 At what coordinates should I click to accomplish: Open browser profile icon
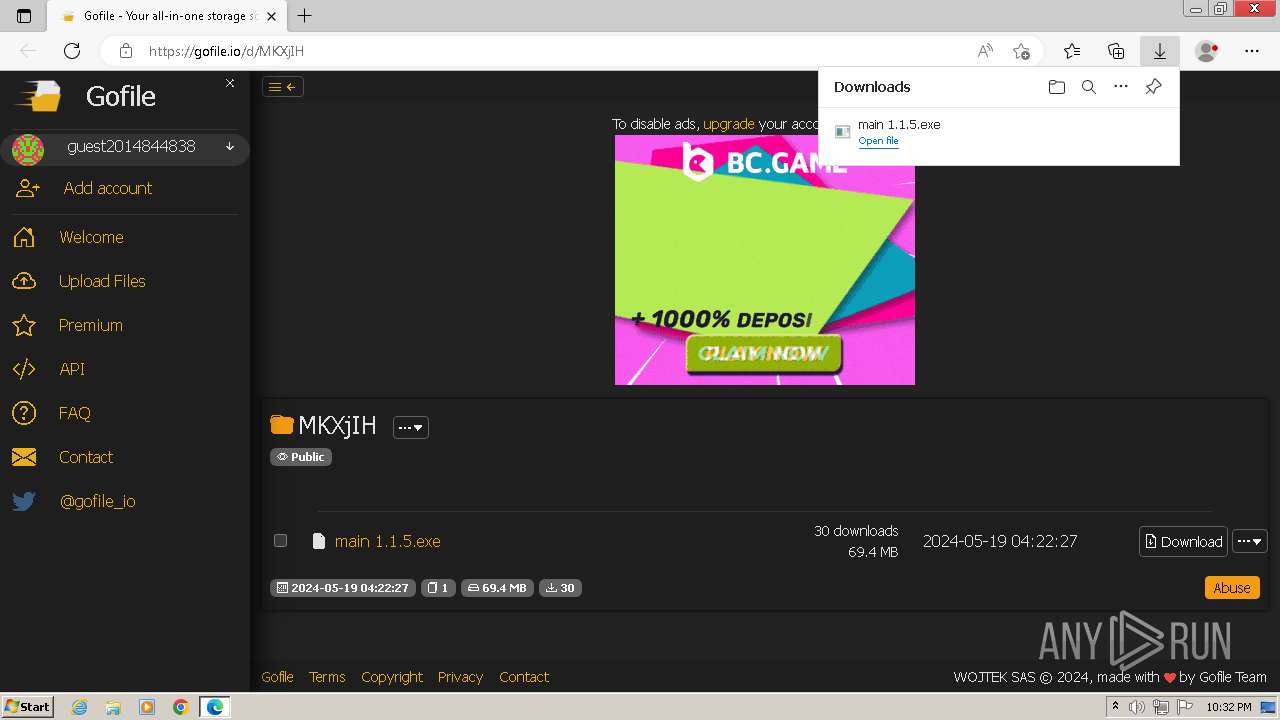1207,51
